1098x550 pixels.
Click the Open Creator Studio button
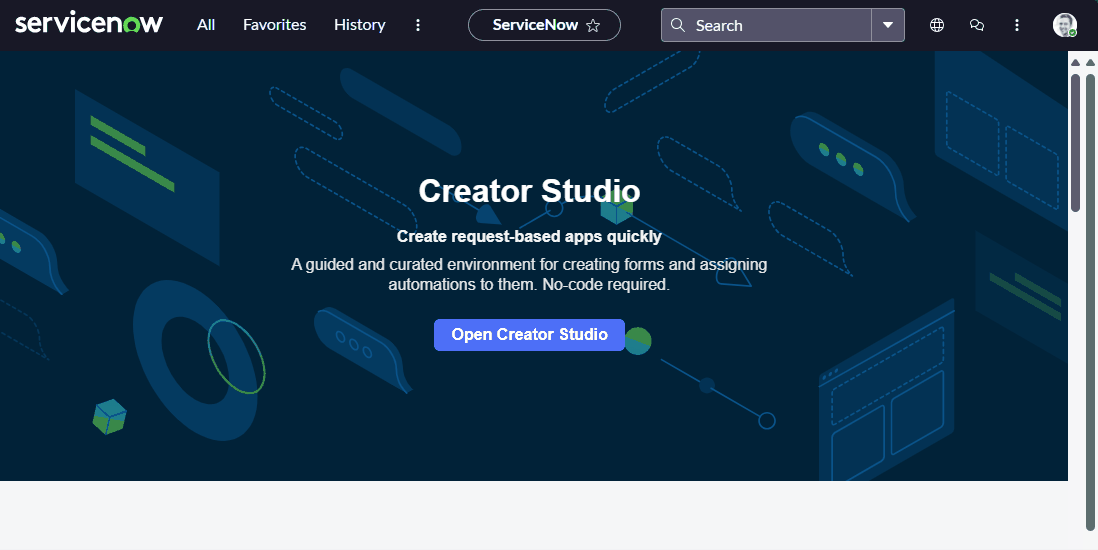click(x=529, y=335)
